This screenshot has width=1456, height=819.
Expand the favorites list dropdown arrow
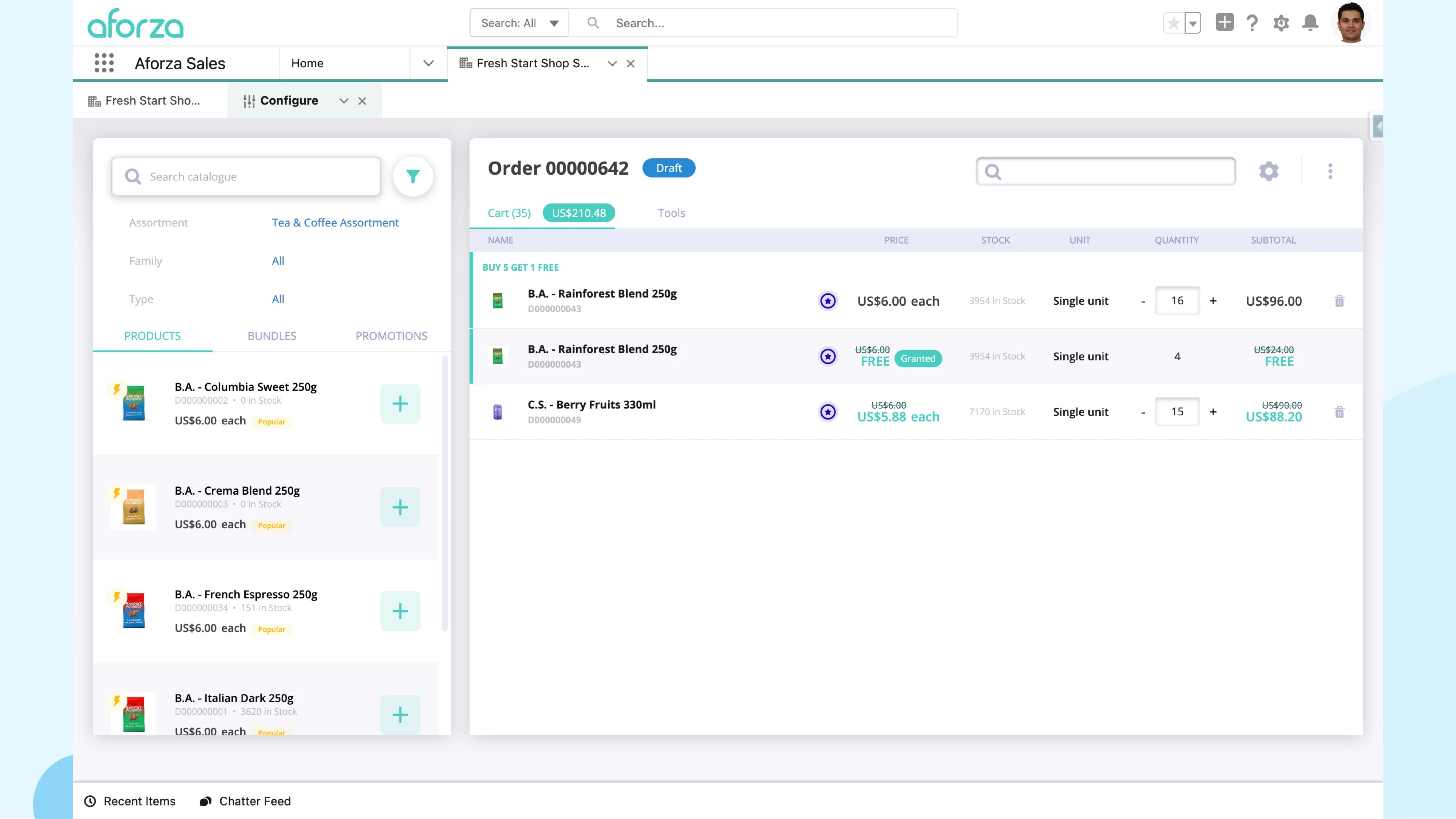(1192, 23)
